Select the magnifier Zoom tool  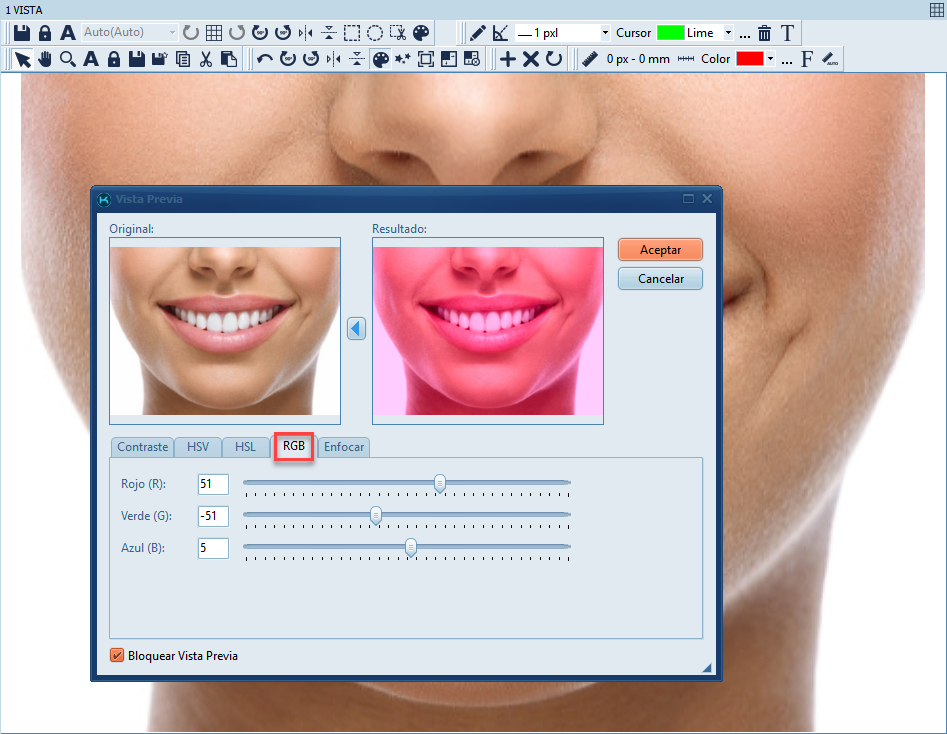[x=67, y=59]
